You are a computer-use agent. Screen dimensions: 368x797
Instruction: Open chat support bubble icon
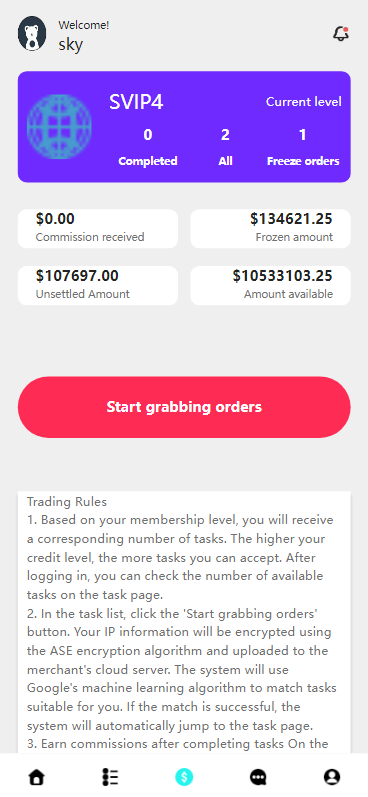(258, 777)
